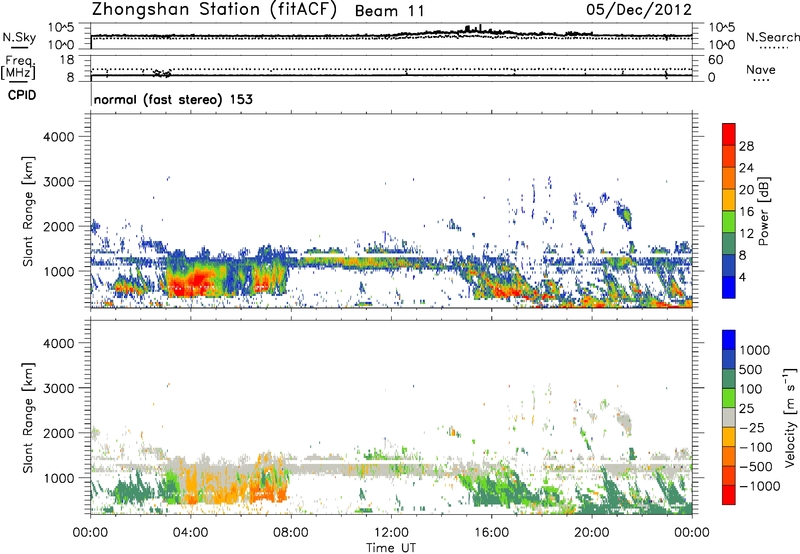Click the -500 label on Velocity colorbar
800x554 pixels.
(755, 467)
